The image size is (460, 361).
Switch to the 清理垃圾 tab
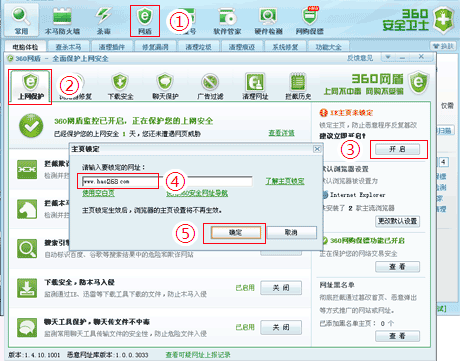pyautogui.click(x=198, y=47)
